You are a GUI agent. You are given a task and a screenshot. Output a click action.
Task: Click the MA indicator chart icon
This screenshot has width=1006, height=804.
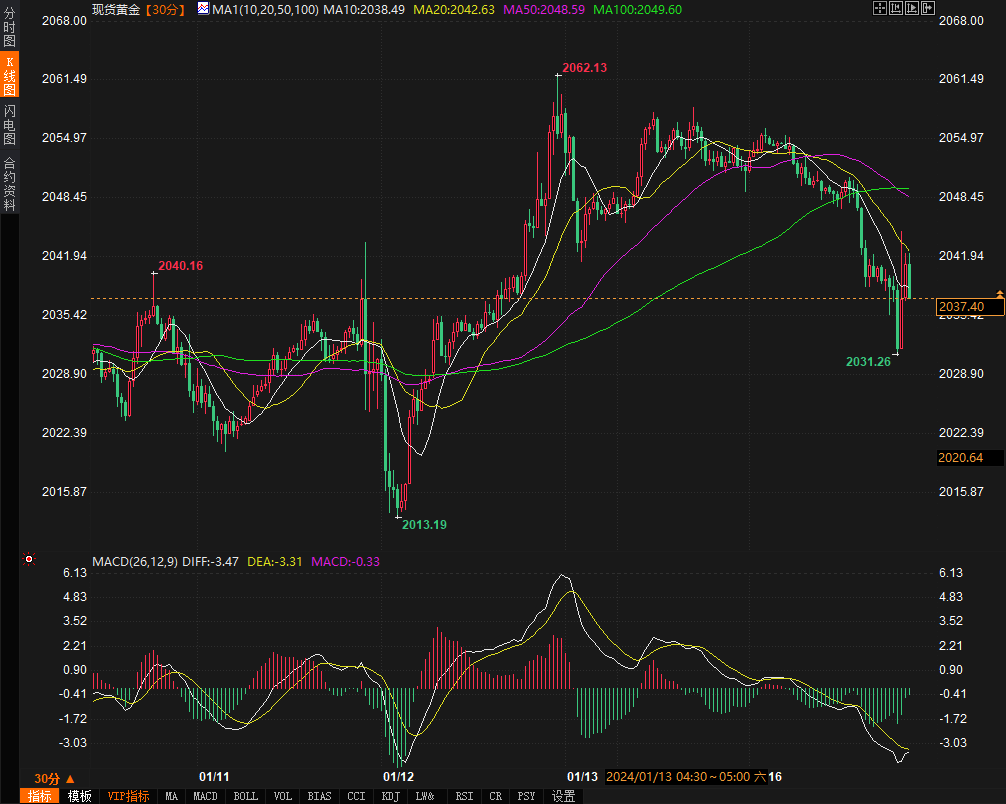pyautogui.click(x=203, y=8)
